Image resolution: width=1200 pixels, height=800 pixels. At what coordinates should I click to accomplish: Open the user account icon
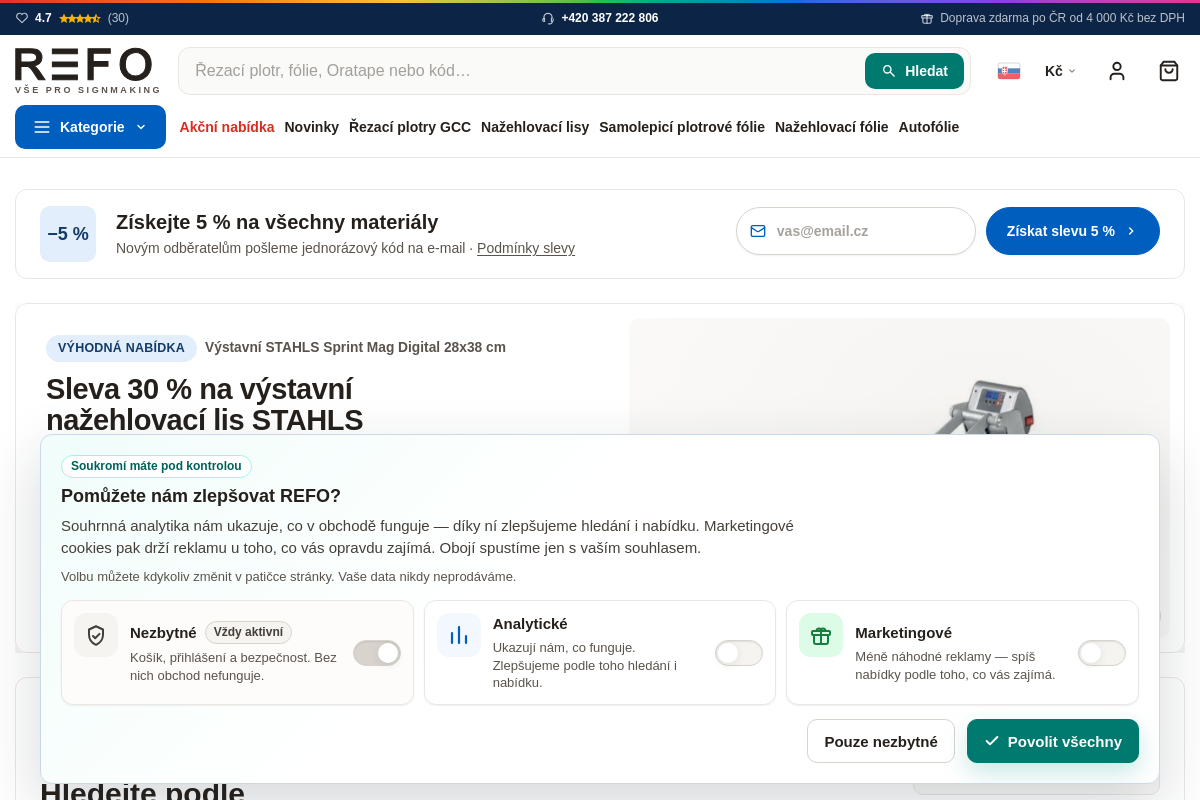[x=1117, y=71]
